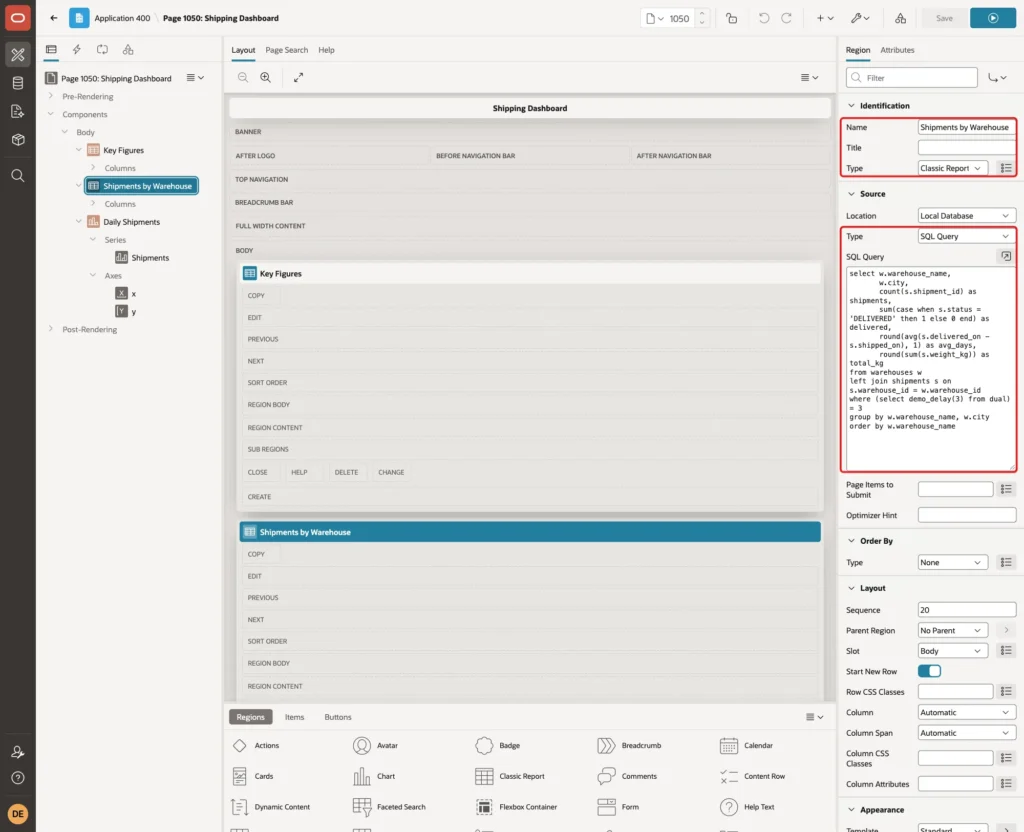Open the Utilities wrench menu
Viewport: 1024px width, 832px height.
coord(860,18)
